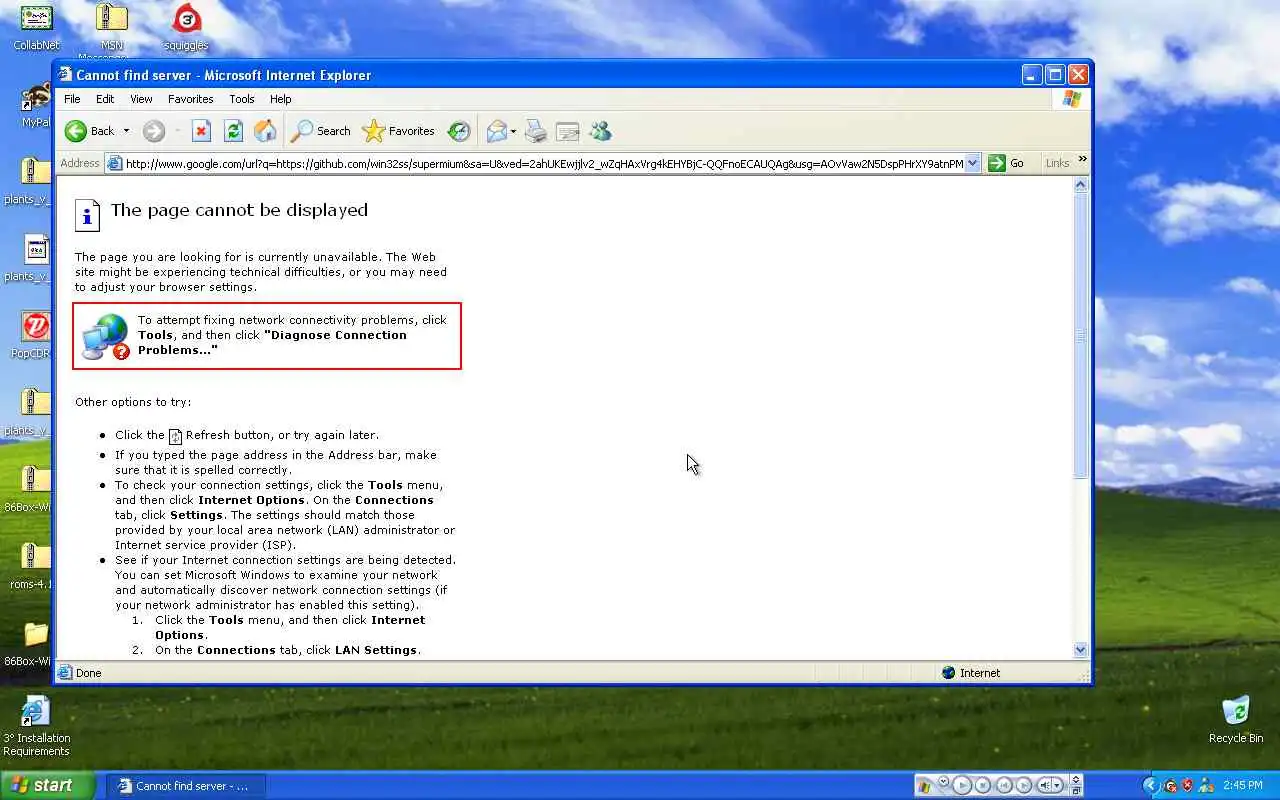Open the Media Player quick access dropdown

coord(943,783)
